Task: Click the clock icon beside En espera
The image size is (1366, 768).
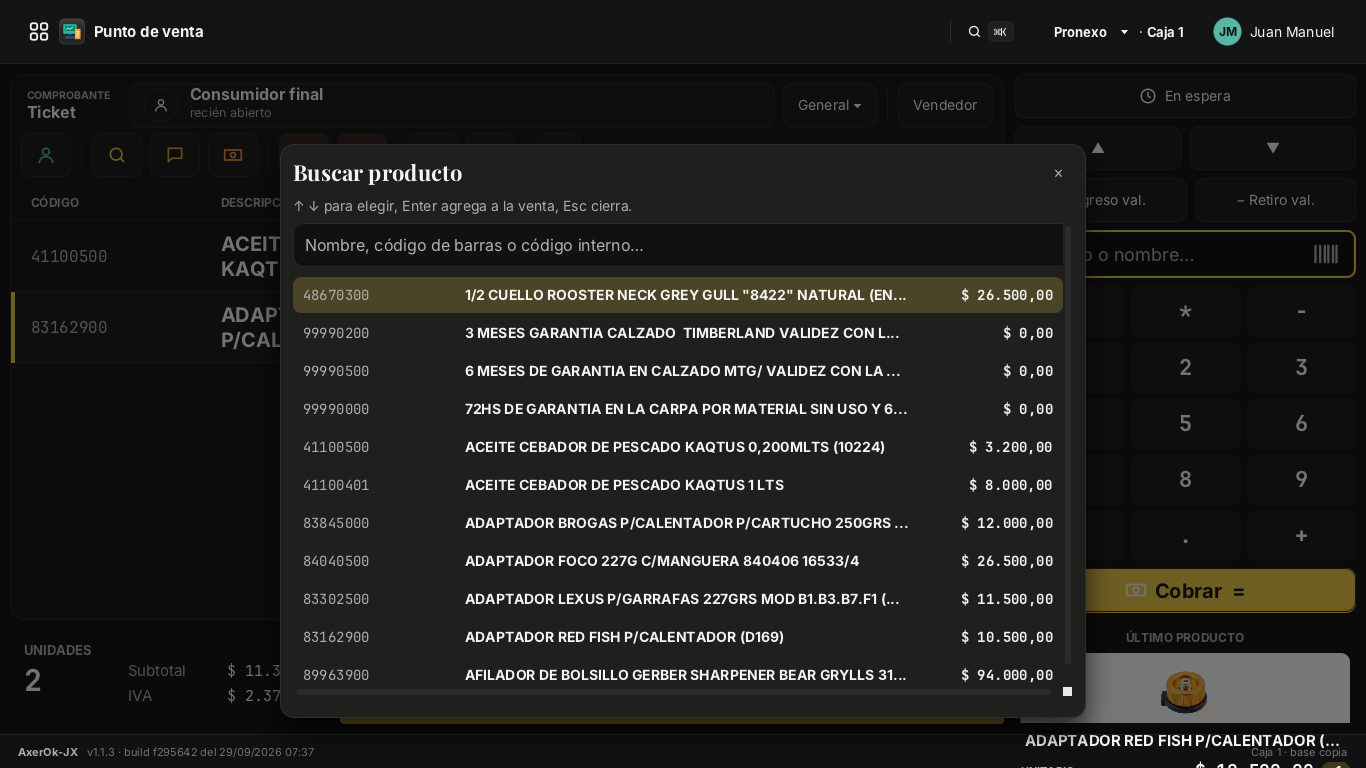Action: pos(1148,96)
